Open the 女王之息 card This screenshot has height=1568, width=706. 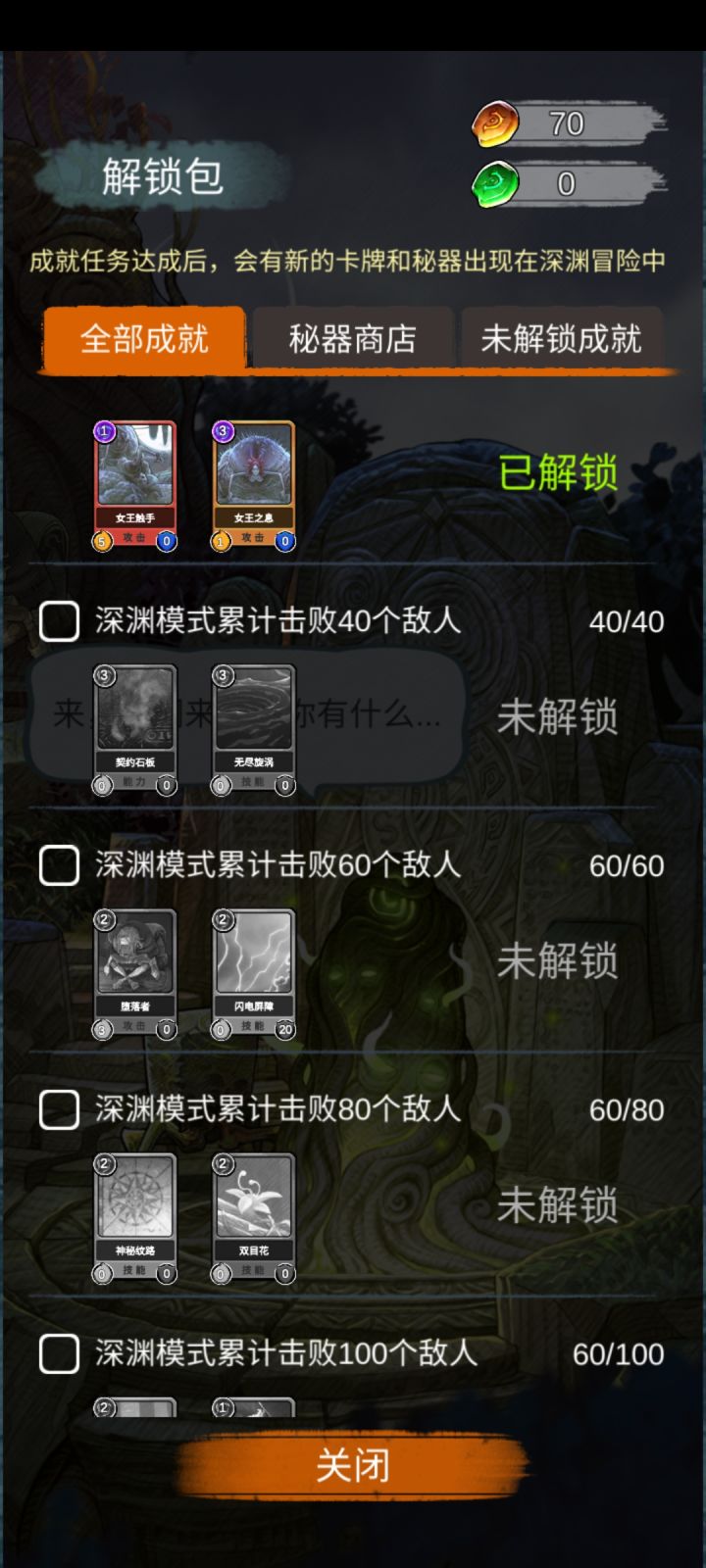point(254,486)
